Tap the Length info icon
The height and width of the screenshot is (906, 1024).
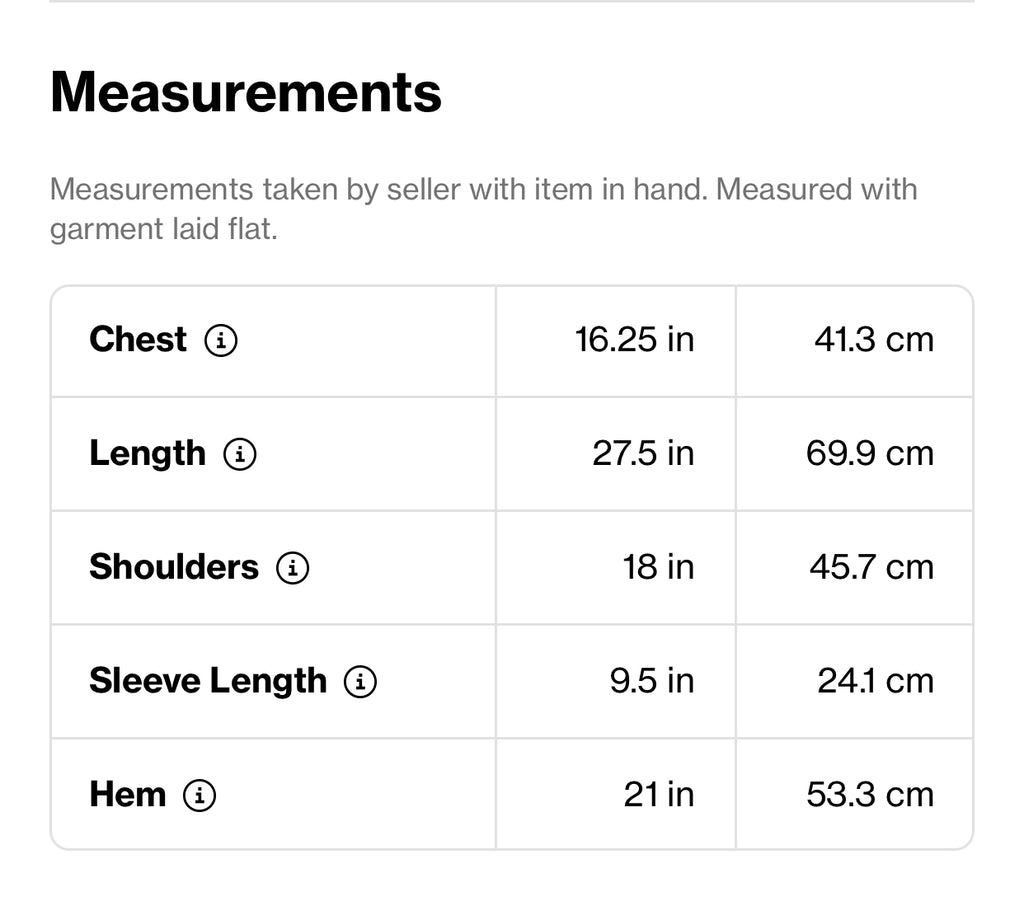(240, 454)
